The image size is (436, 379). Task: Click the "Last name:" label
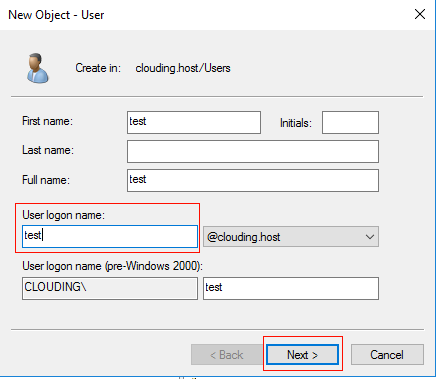pyautogui.click(x=48, y=150)
